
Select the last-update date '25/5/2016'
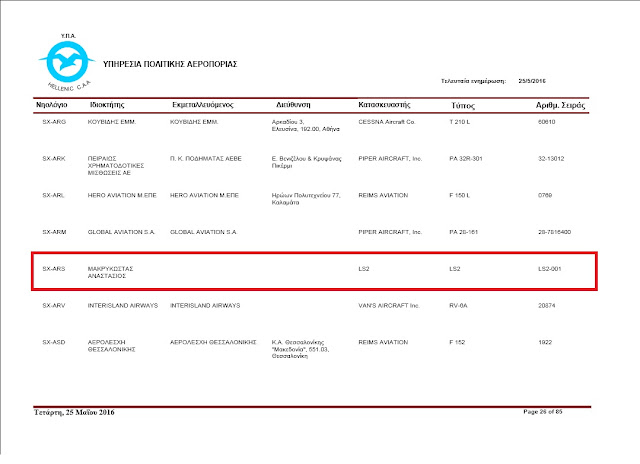point(532,81)
